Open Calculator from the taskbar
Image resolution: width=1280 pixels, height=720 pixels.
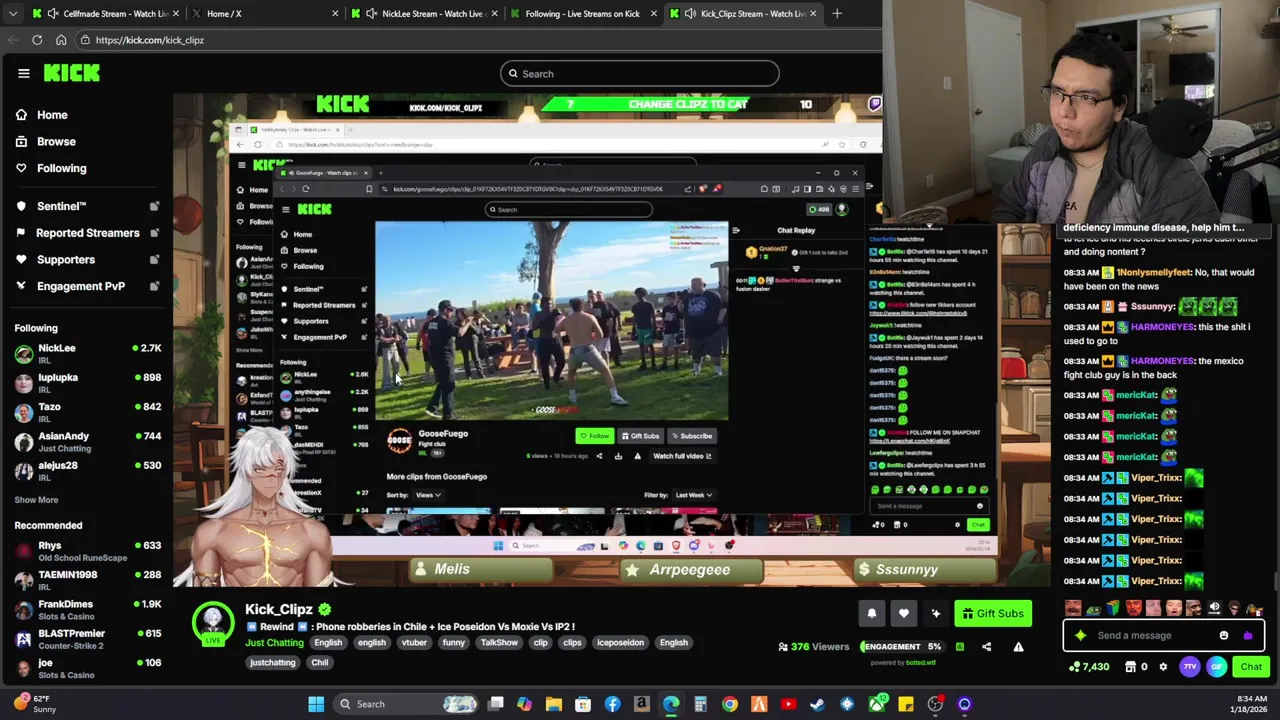pos(700,704)
